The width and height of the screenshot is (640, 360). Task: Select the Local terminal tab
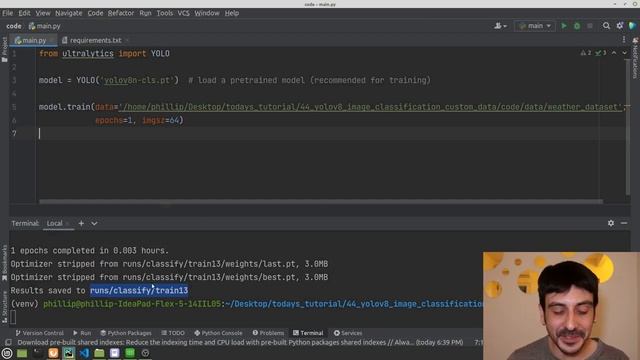(x=55, y=223)
